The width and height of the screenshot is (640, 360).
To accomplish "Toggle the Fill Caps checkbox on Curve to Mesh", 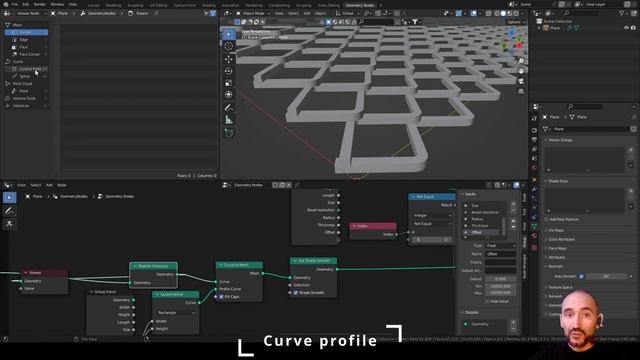I will (221, 297).
